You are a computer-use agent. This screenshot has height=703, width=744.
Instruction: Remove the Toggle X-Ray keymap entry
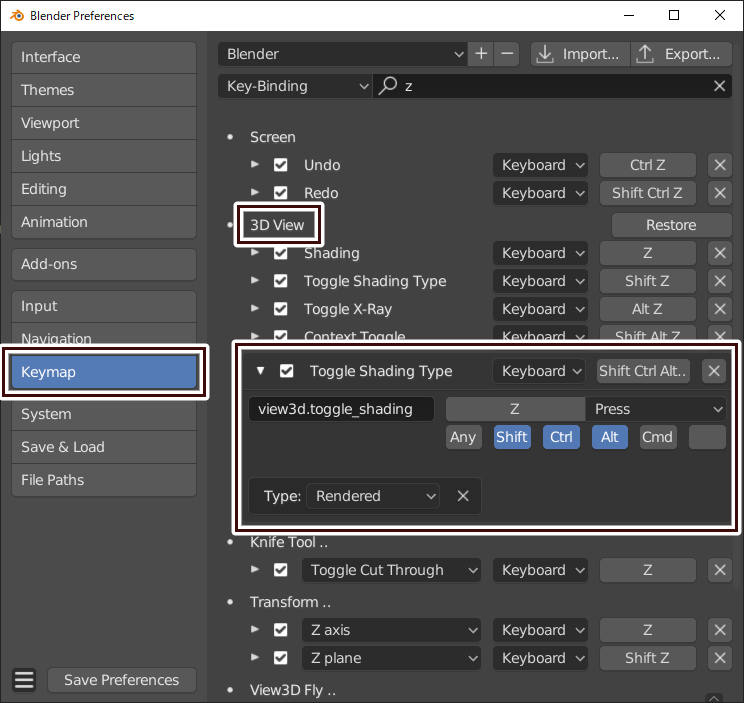[x=719, y=309]
